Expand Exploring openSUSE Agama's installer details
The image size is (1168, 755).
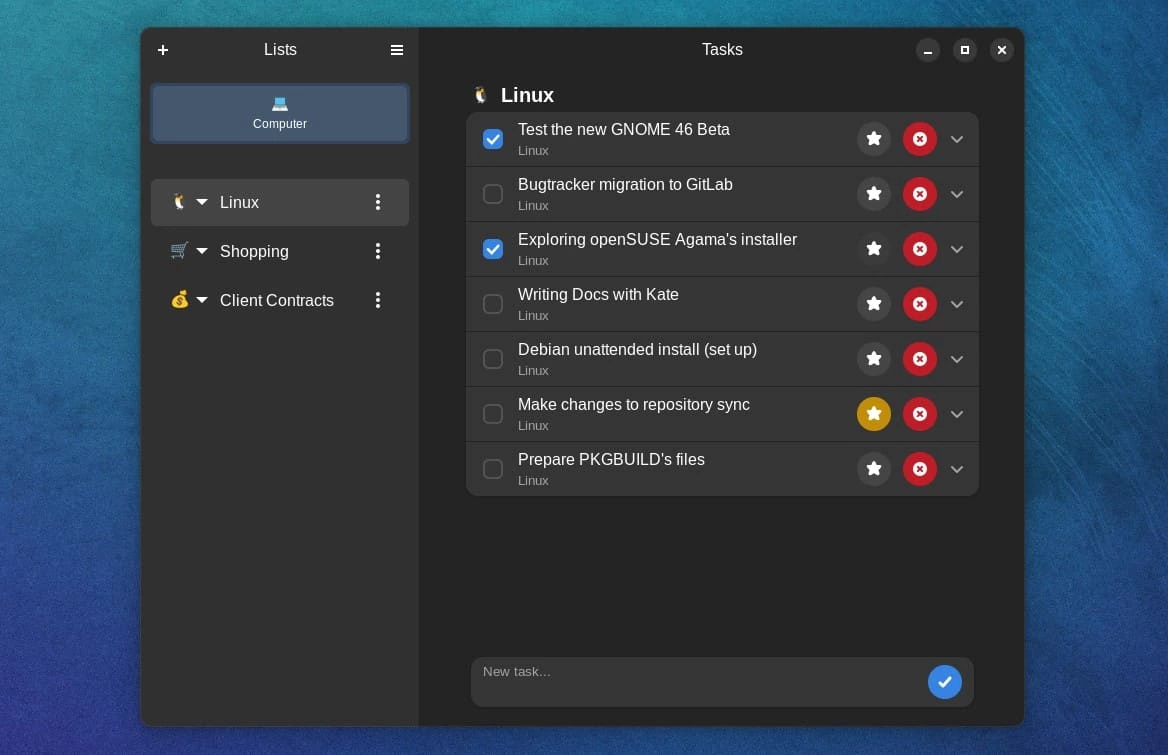click(957, 249)
